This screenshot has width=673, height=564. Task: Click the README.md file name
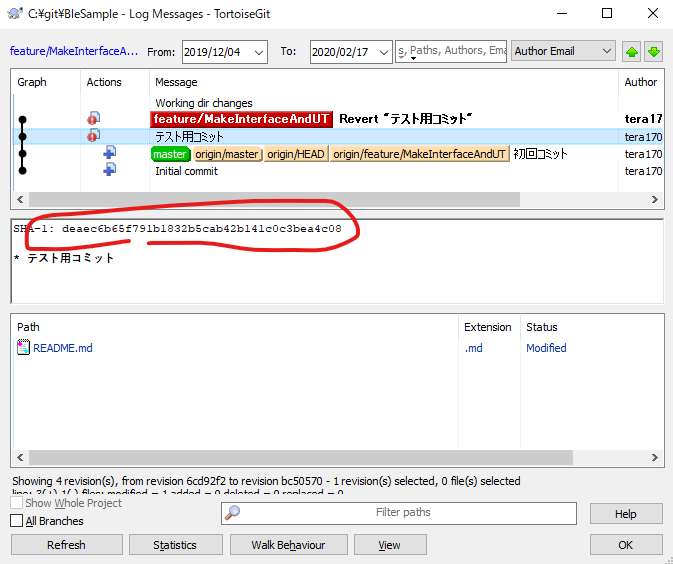click(63, 348)
